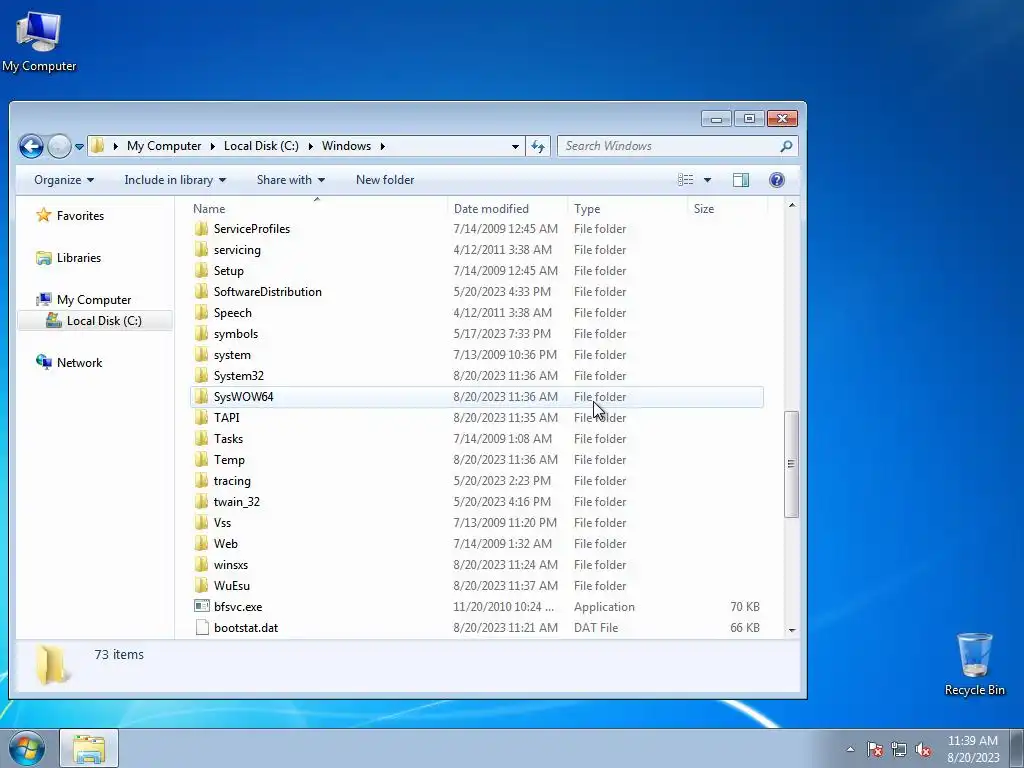1024x768 pixels.
Task: Refresh the Windows folder view
Action: coord(538,146)
